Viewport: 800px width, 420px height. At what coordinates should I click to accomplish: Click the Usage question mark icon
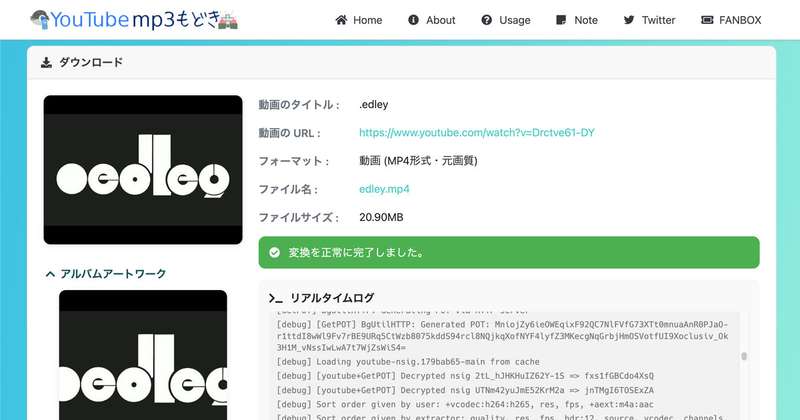[x=486, y=20]
